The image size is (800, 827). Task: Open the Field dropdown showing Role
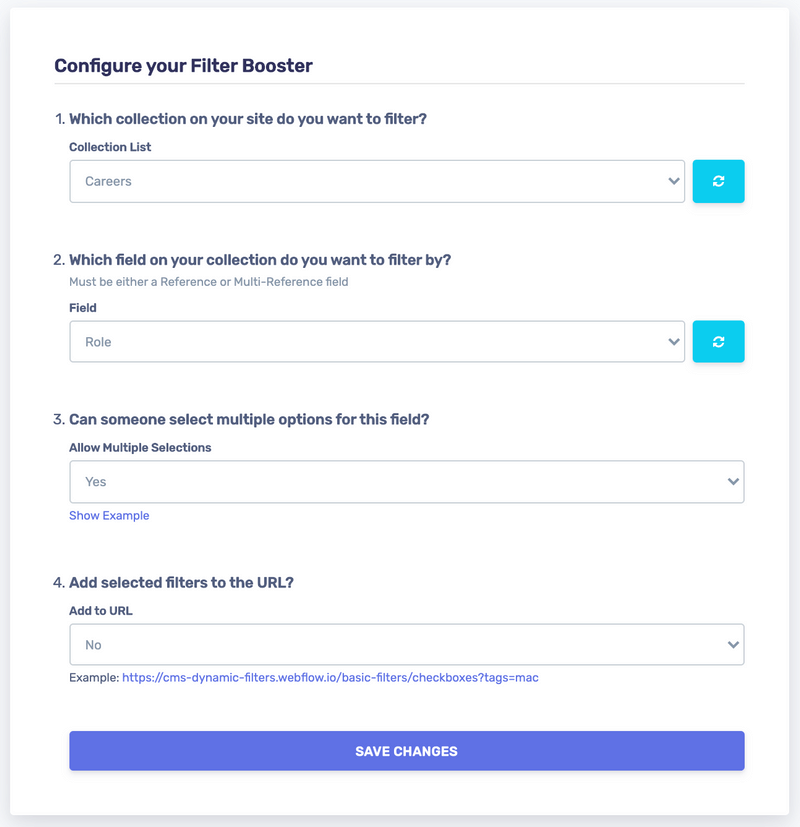pyautogui.click(x=377, y=341)
